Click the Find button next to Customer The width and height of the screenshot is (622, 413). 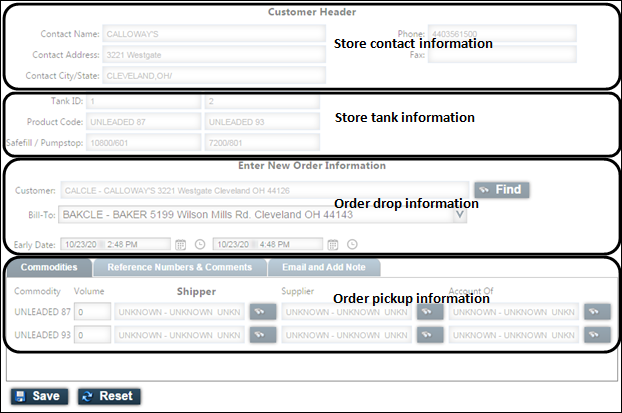pos(502,190)
